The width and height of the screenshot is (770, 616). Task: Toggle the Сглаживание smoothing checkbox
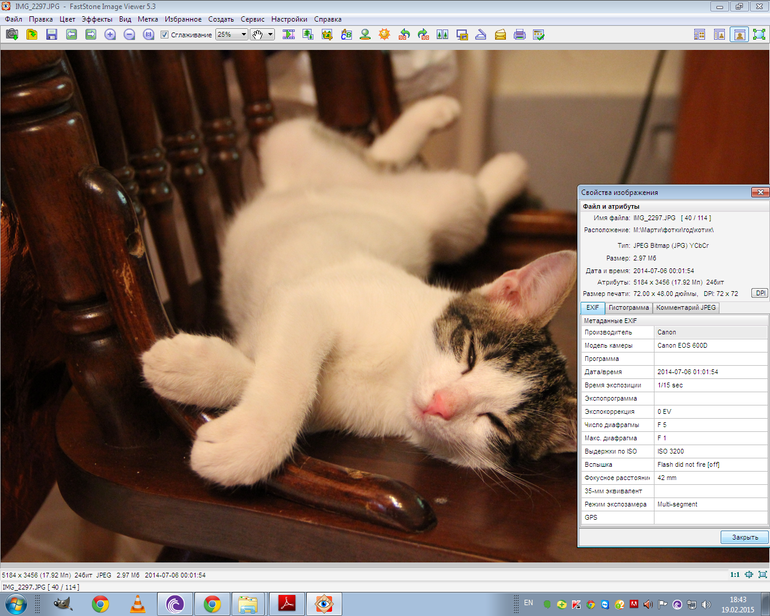[165, 35]
